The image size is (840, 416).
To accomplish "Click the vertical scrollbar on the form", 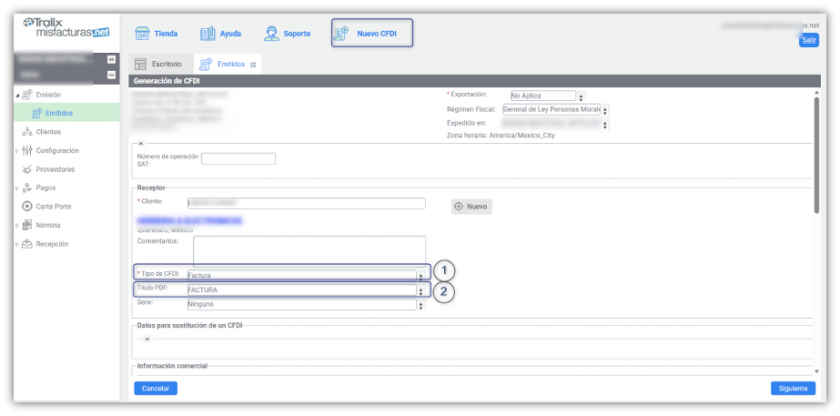I will [817, 150].
